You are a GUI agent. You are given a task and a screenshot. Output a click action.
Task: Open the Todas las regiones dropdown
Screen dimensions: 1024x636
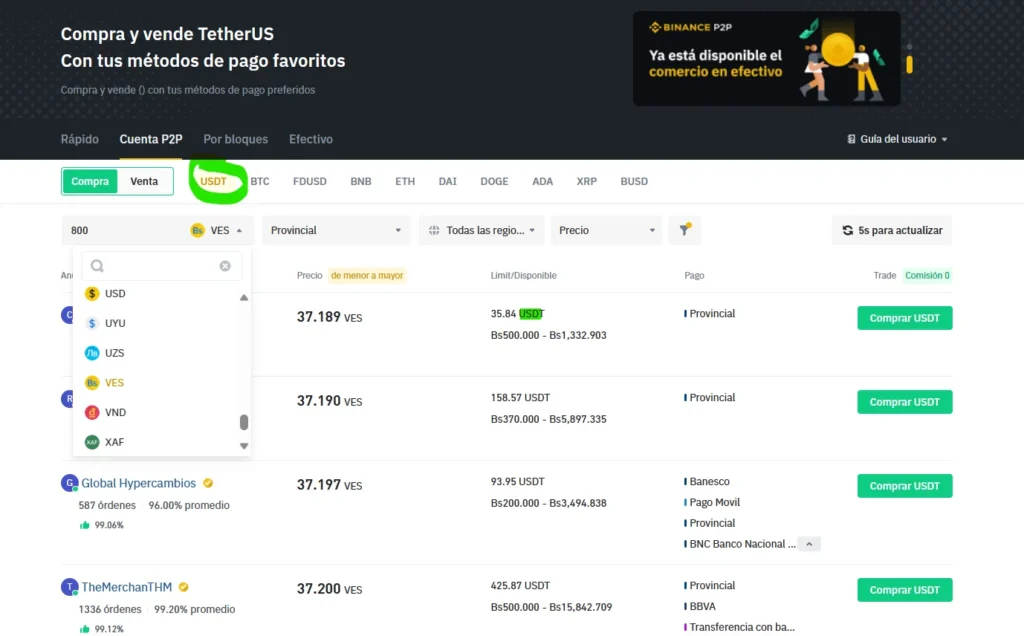click(x=481, y=231)
